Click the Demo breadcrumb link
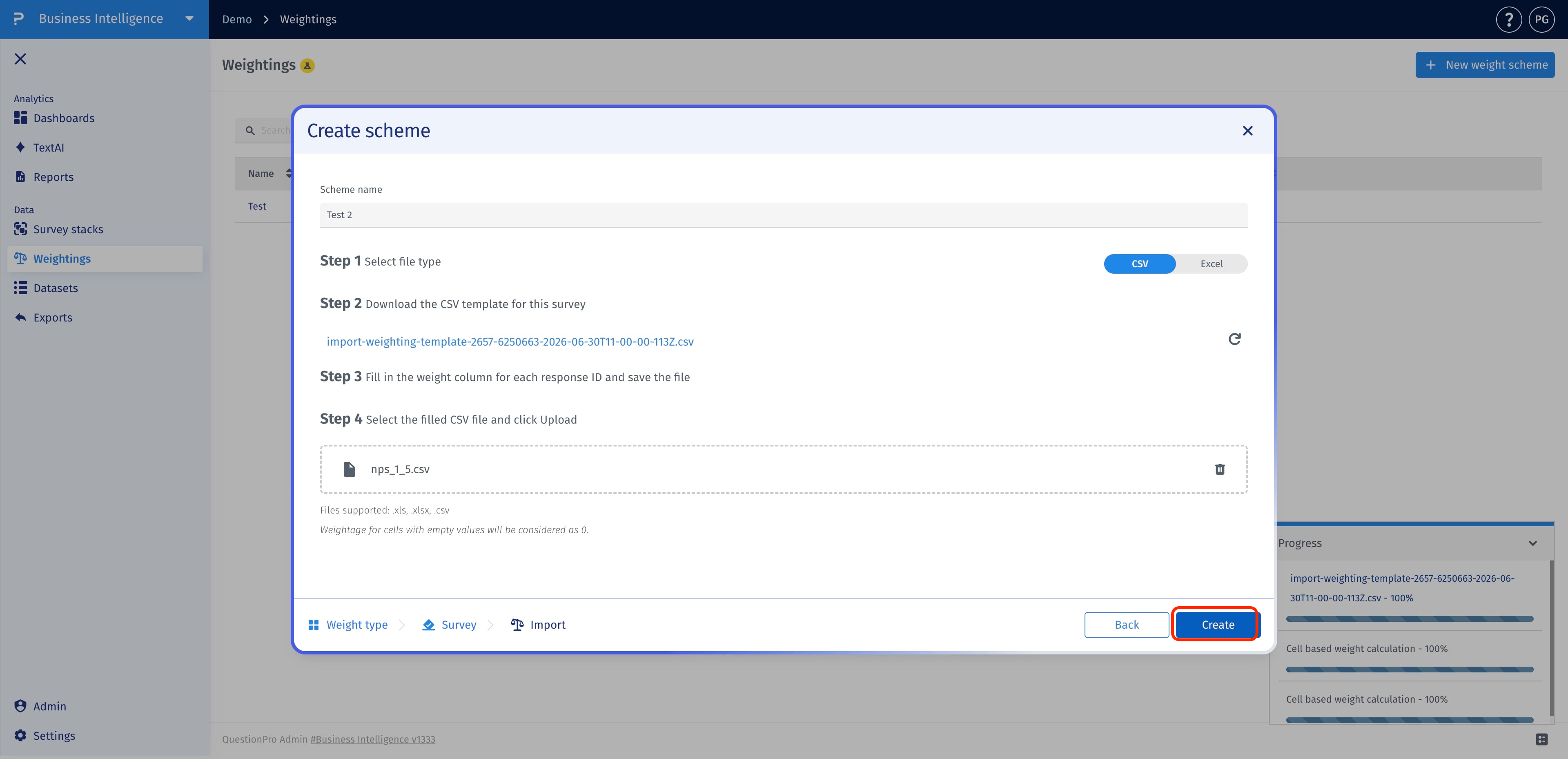1568x759 pixels. point(237,20)
